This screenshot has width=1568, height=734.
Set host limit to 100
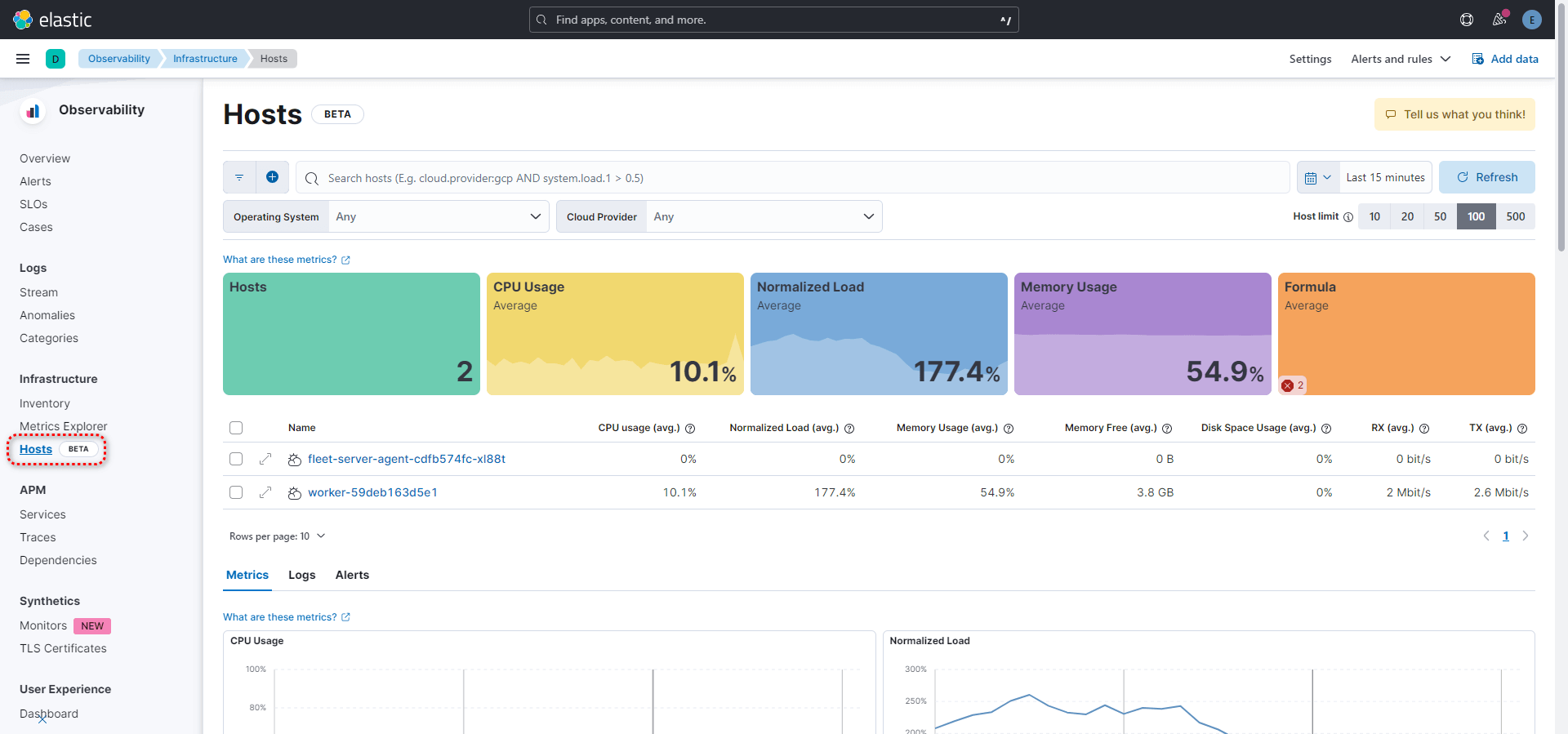pyautogui.click(x=1476, y=216)
